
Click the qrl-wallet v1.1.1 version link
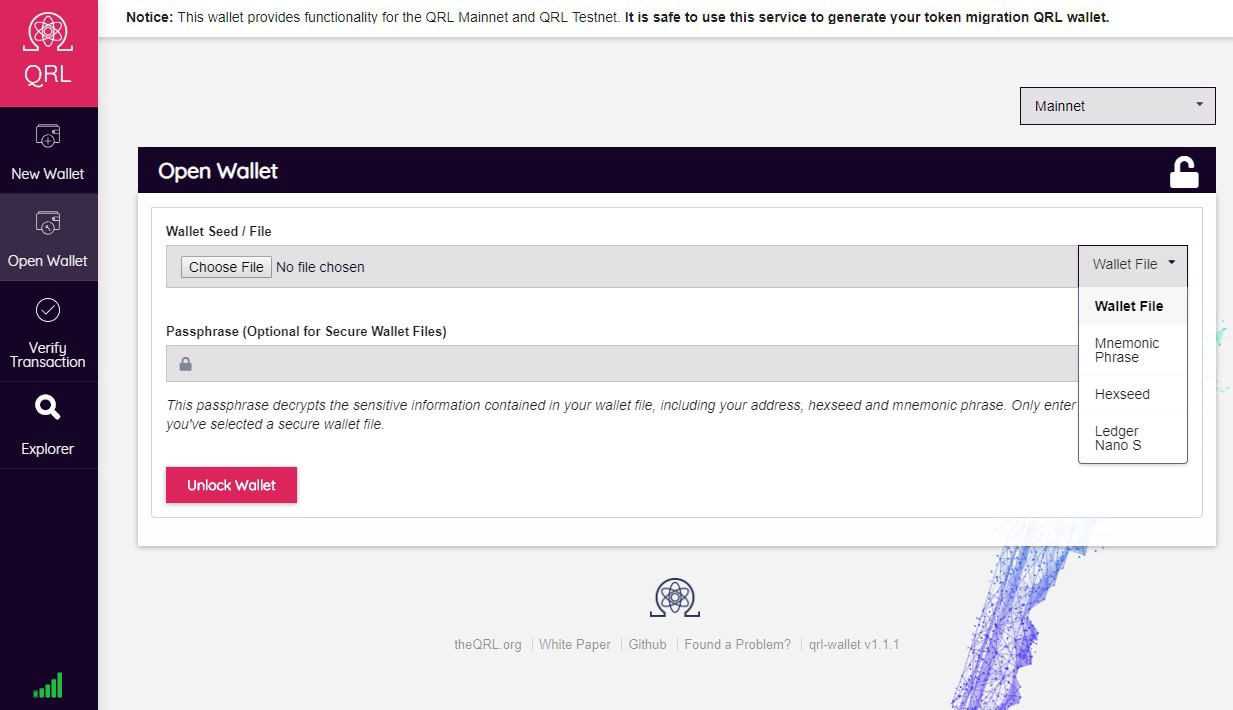854,645
